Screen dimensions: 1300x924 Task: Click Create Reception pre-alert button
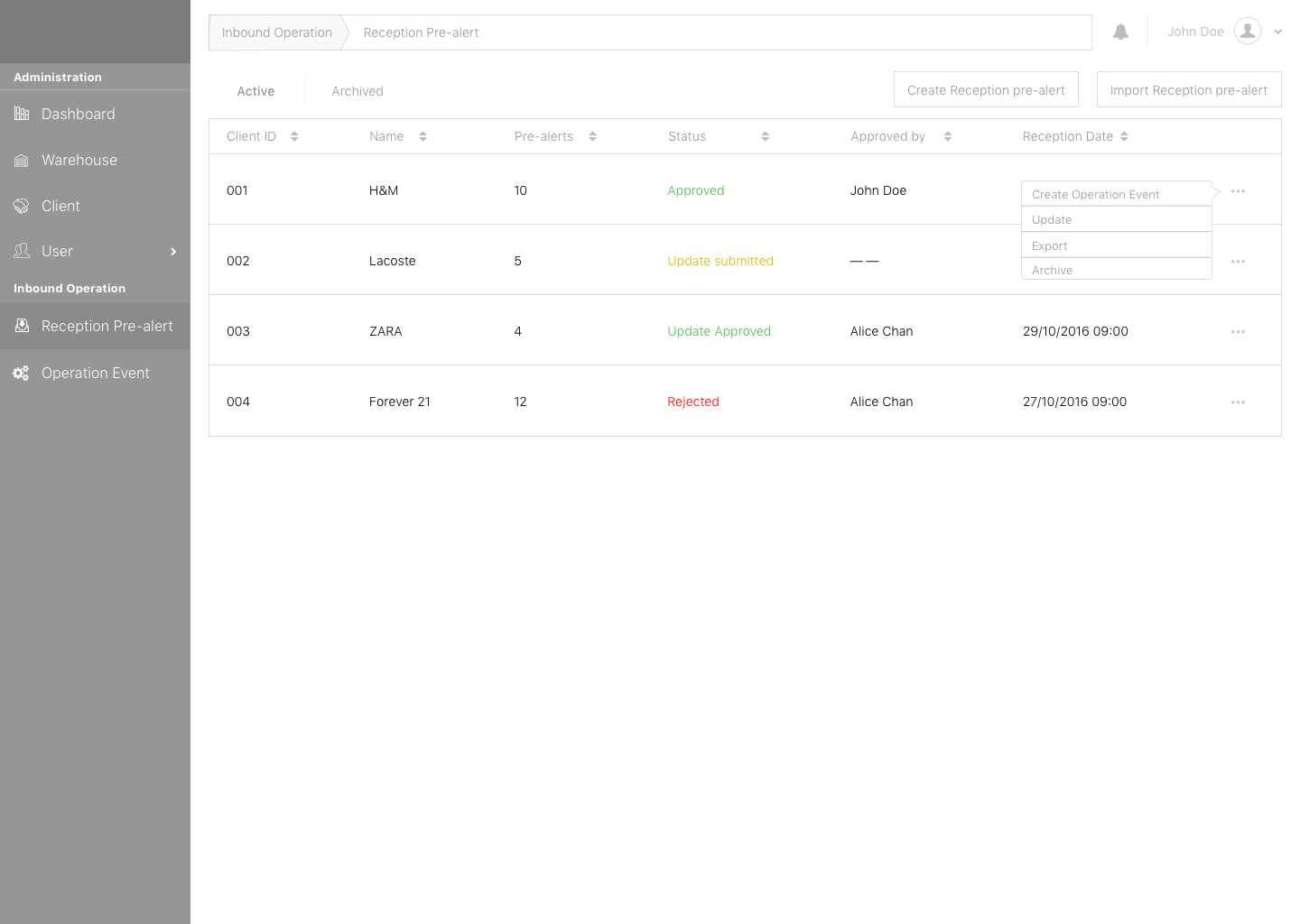(986, 89)
